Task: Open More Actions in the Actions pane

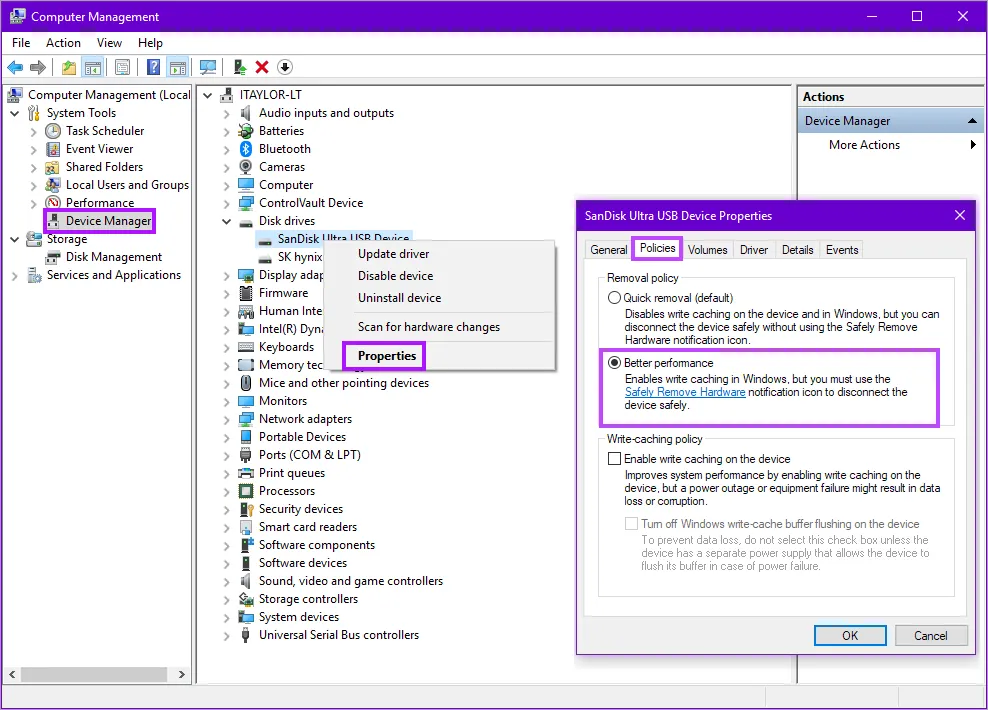Action: (x=864, y=145)
